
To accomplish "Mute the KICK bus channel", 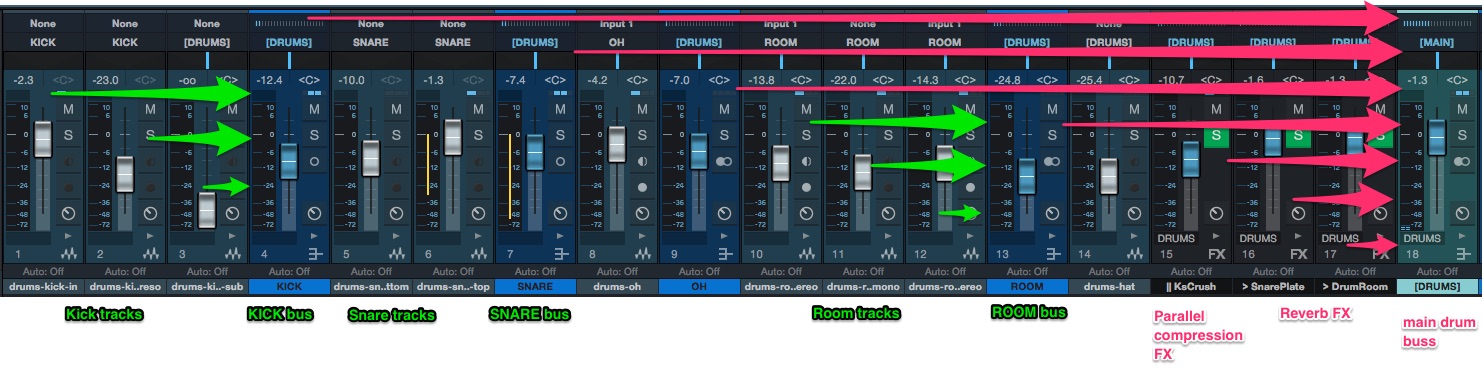I will coord(314,109).
